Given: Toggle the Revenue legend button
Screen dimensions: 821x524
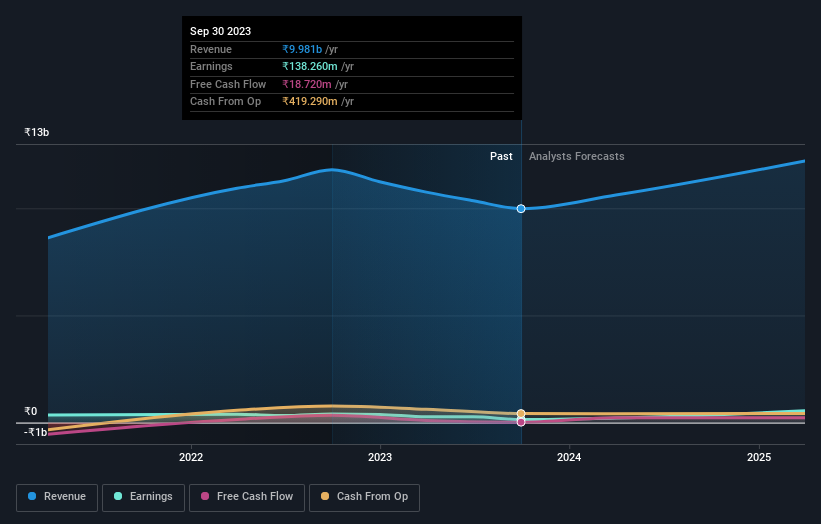Looking at the screenshot, I should click(x=57, y=497).
